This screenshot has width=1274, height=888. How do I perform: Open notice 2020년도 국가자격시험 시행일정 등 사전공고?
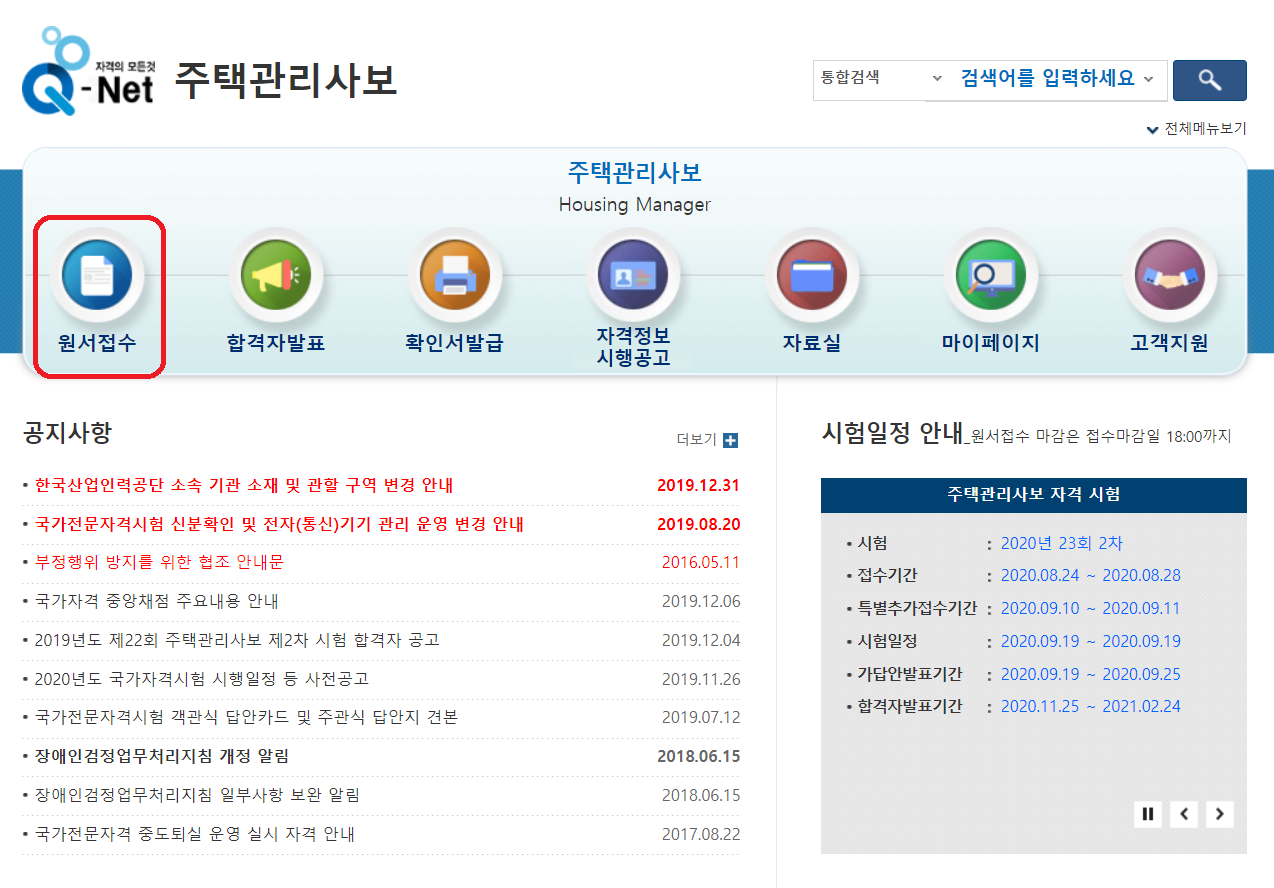pos(201,679)
